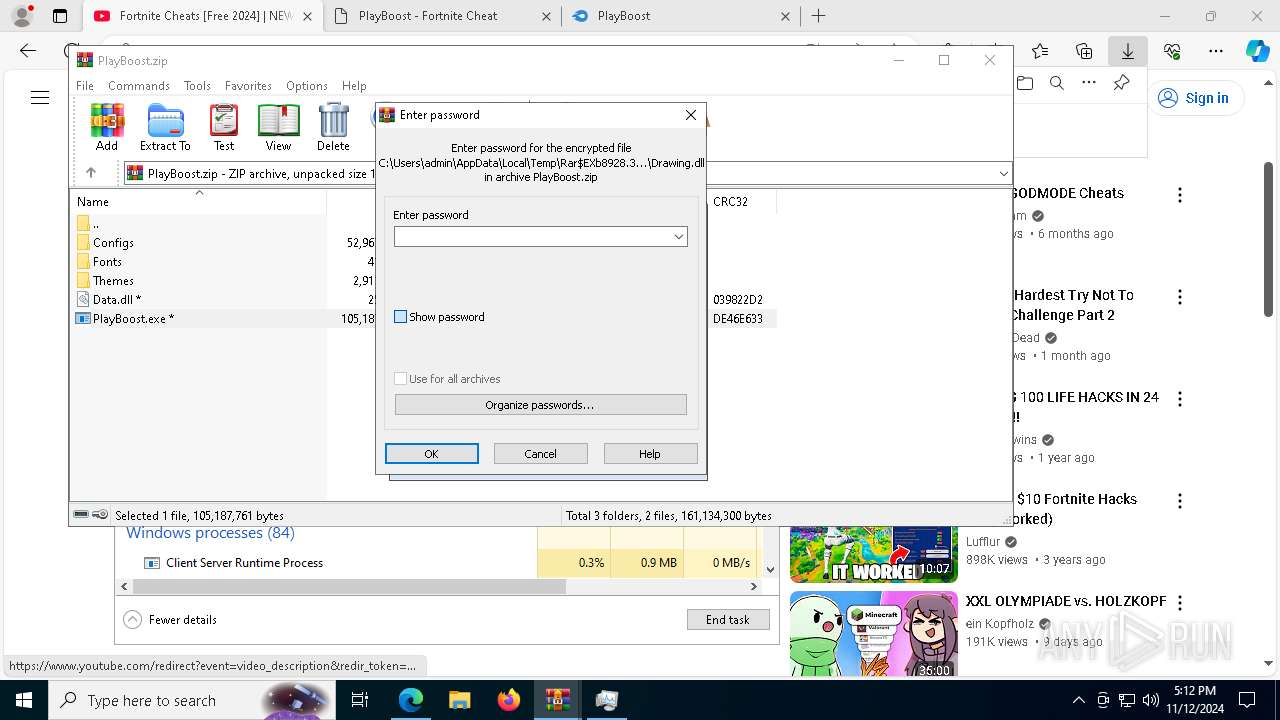Click the Extract To toolbar icon

165,127
